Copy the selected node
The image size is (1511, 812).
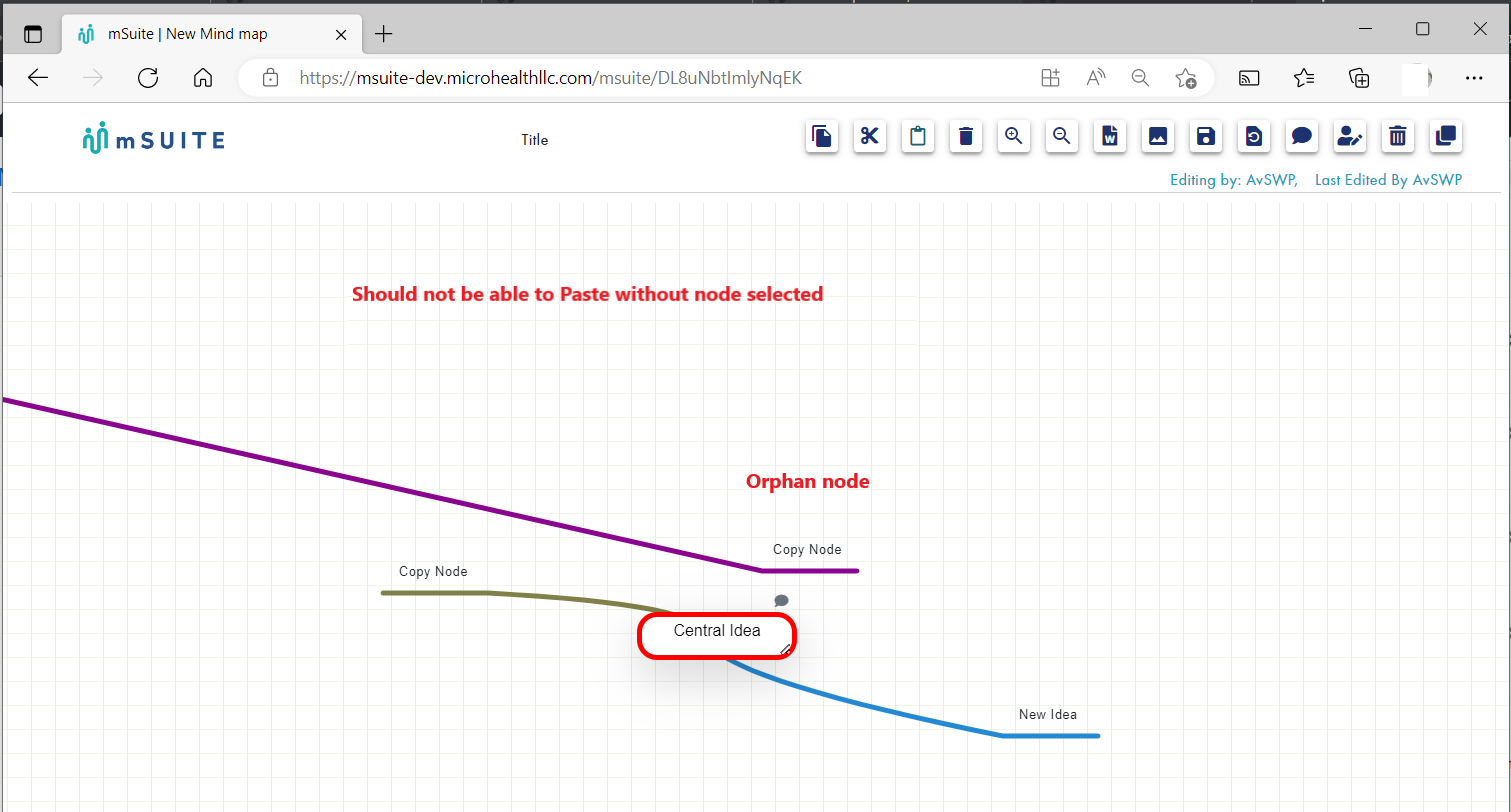822,137
